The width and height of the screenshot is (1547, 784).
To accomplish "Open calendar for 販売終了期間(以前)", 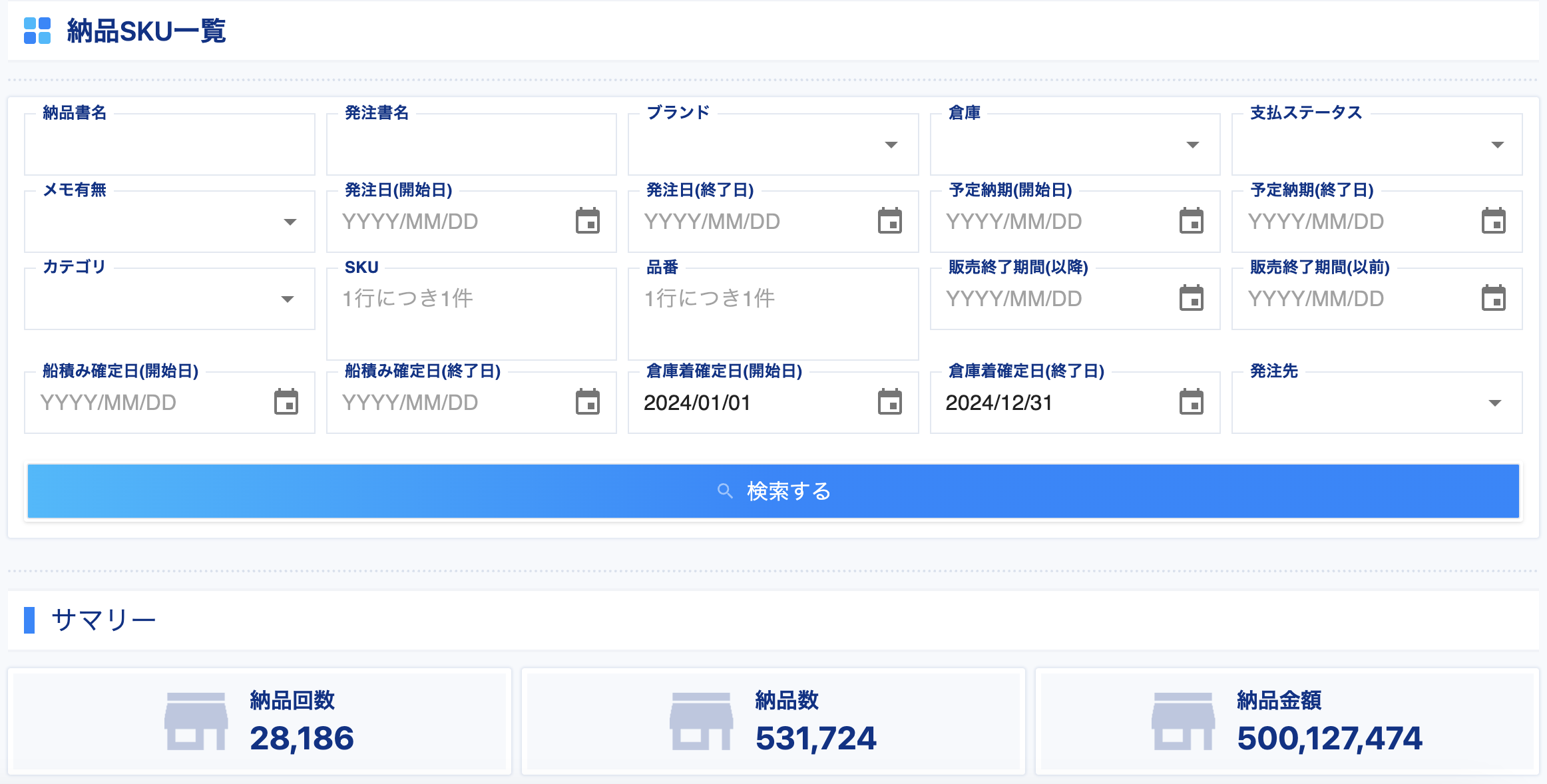I will (x=1494, y=298).
